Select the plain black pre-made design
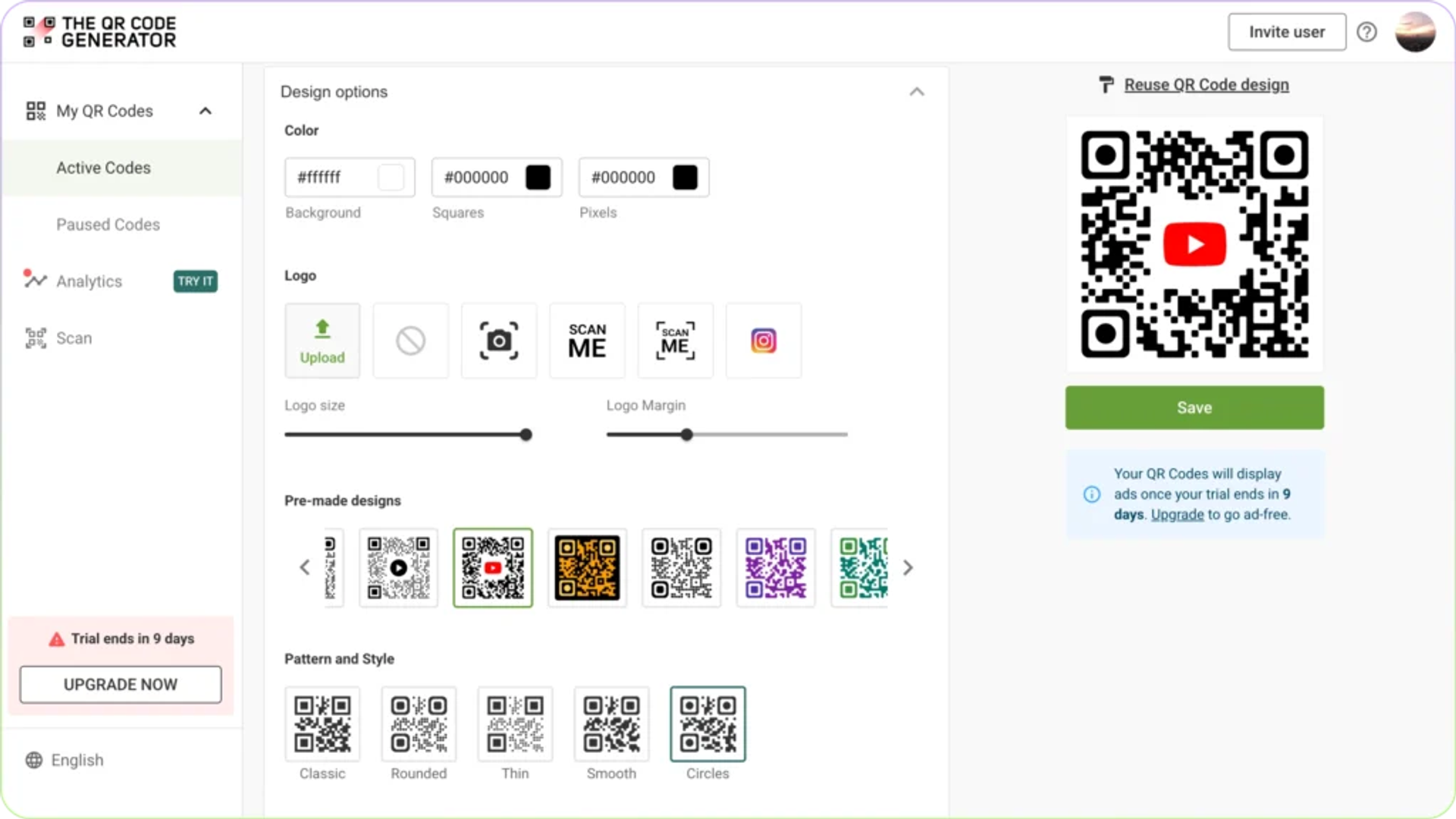The image size is (1456, 819). point(681,567)
